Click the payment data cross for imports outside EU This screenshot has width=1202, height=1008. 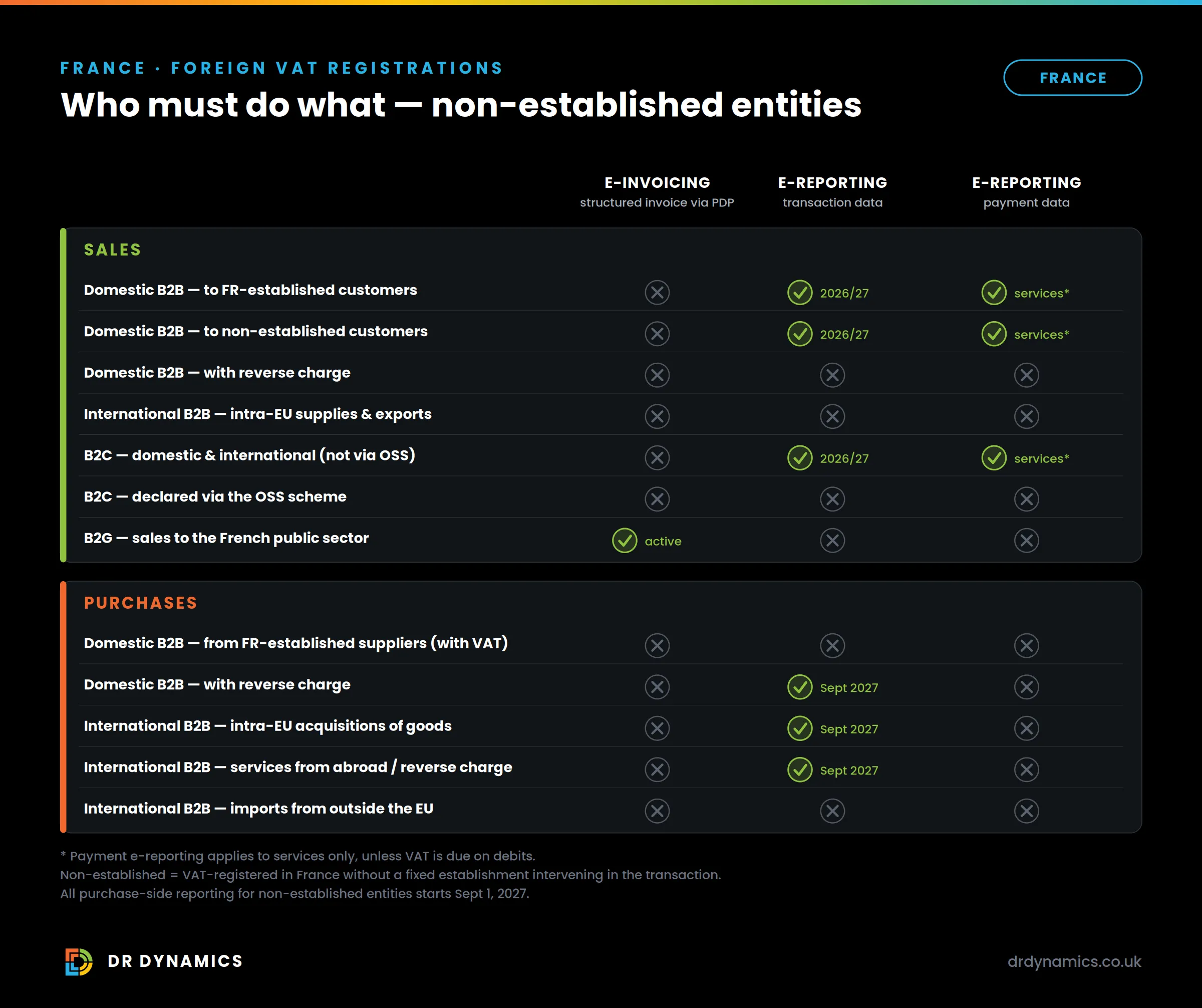coord(1026,811)
